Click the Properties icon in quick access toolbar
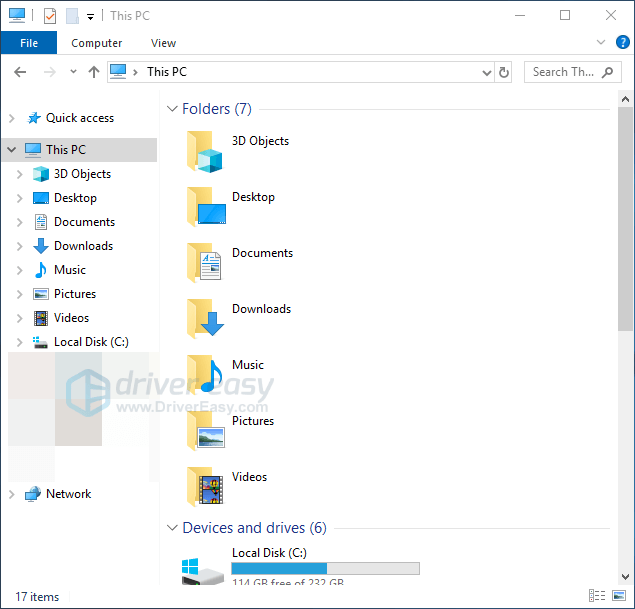Screen dimensions: 635x609 coord(50,16)
